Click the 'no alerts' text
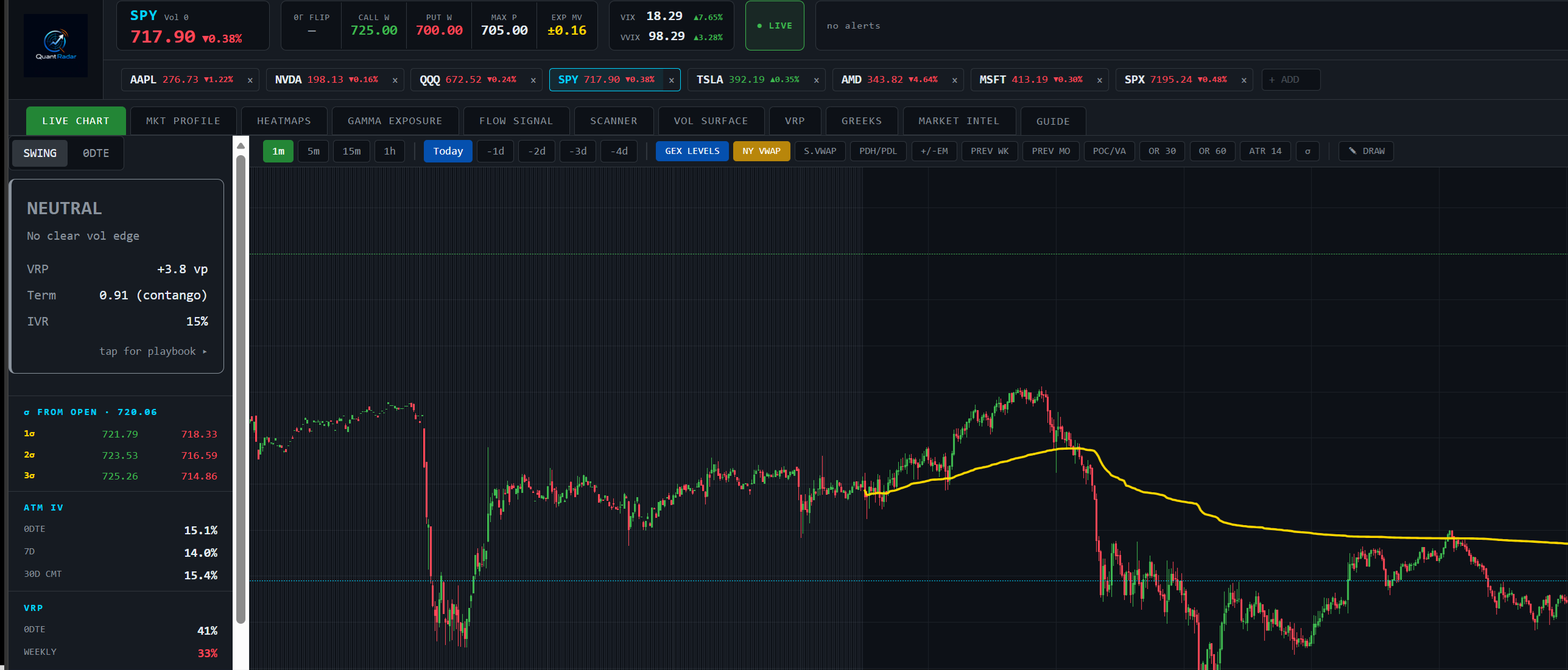Screen dimensions: 1568x670 coord(853,26)
